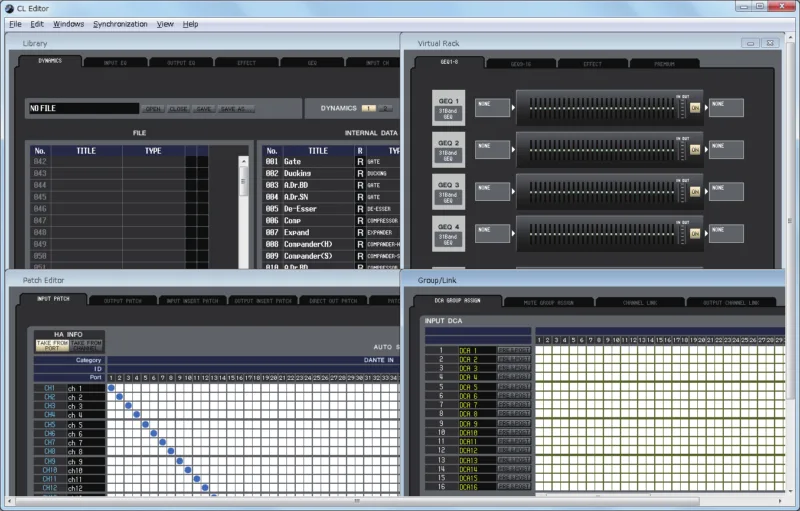
Task: Click the R icon beside De-Esser preset
Action: click(x=360, y=209)
